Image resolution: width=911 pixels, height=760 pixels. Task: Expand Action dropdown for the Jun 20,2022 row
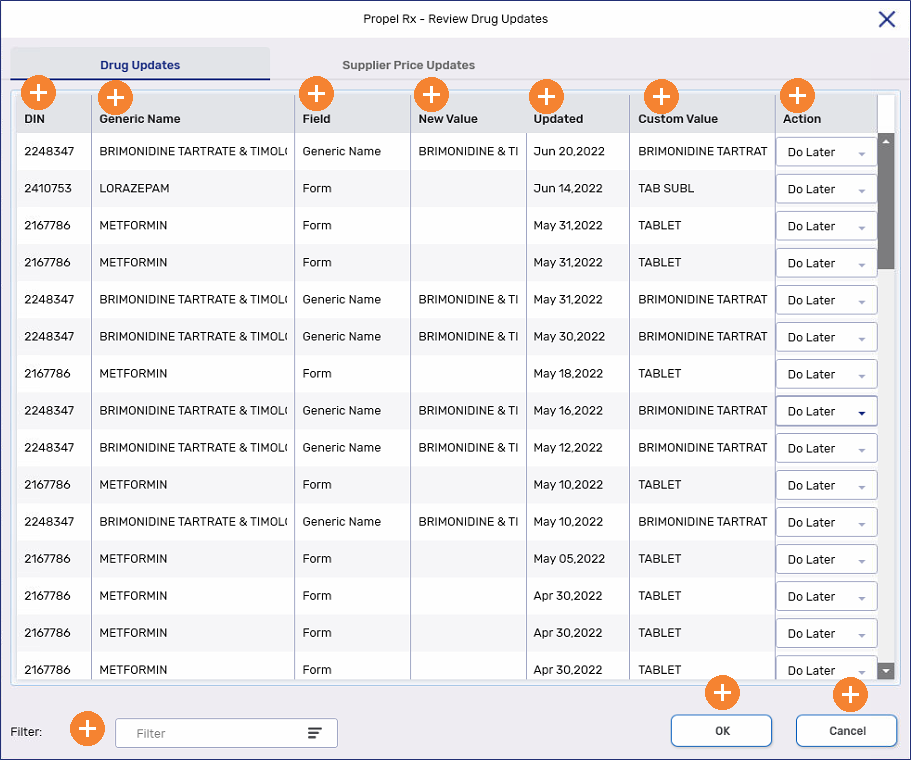(x=826, y=152)
